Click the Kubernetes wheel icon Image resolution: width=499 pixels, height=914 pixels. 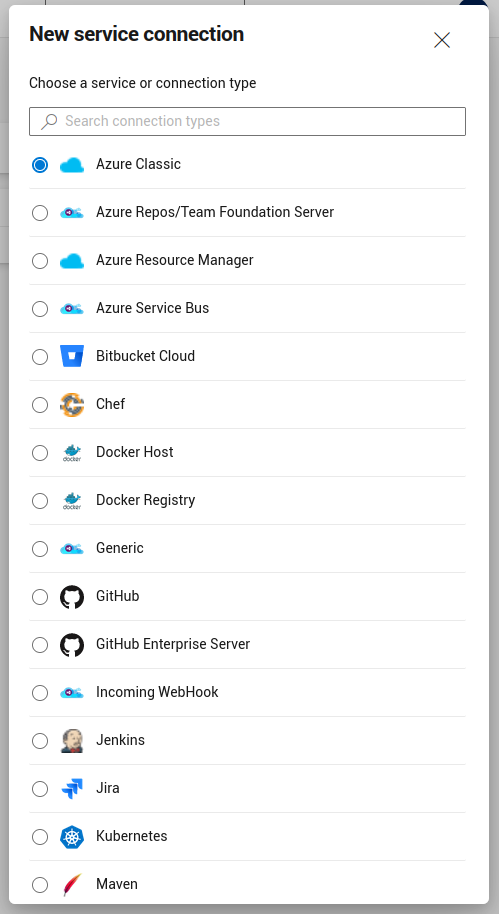click(72, 837)
